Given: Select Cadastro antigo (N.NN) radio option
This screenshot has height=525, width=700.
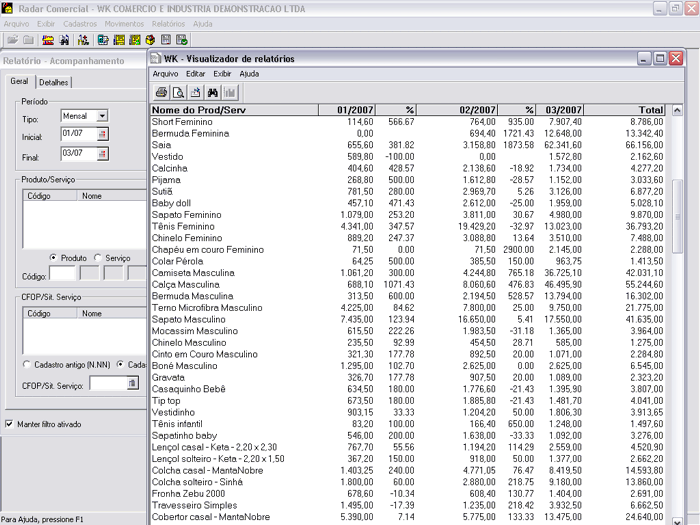Looking at the screenshot, I should click(x=26, y=365).
